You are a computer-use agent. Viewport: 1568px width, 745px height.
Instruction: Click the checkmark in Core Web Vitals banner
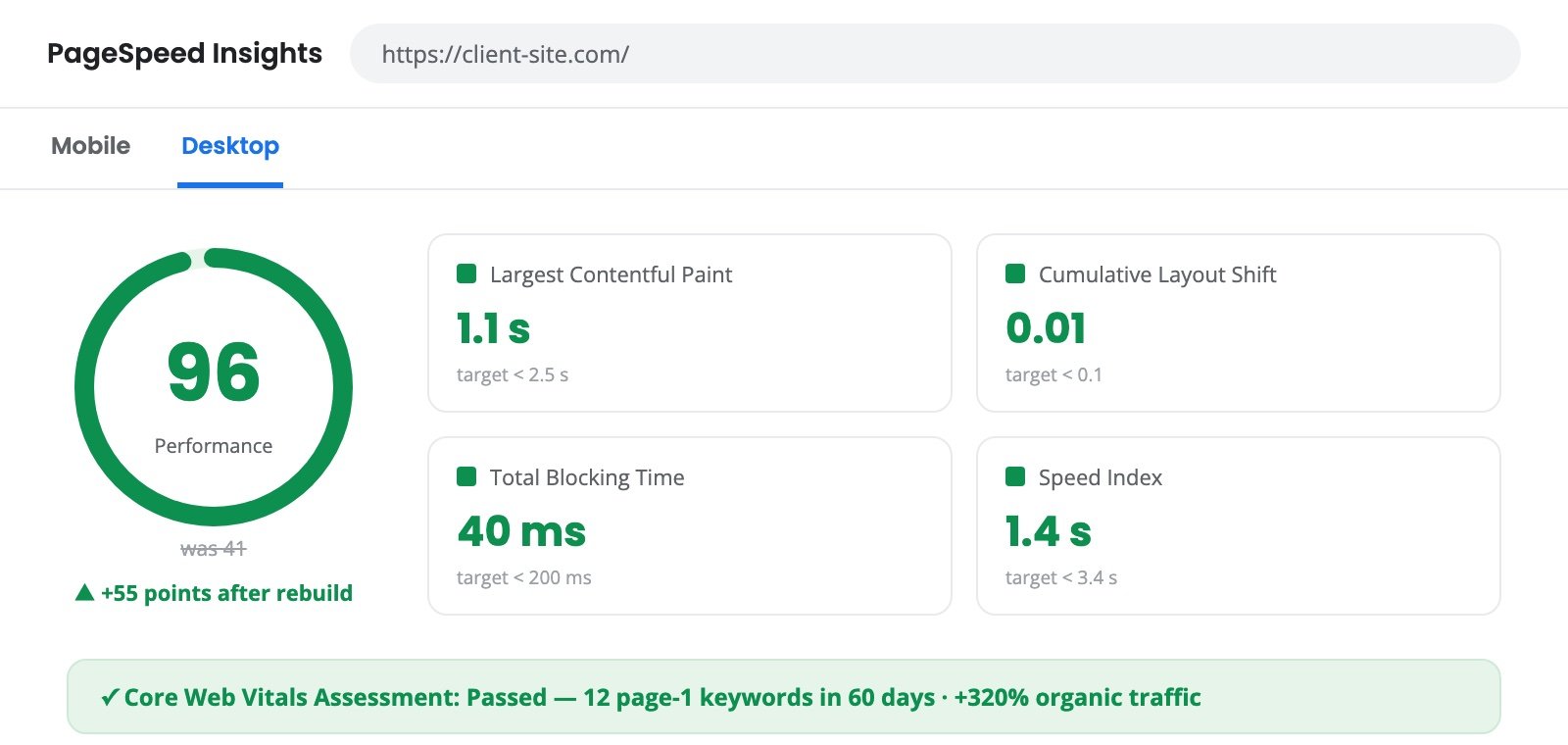click(110, 698)
